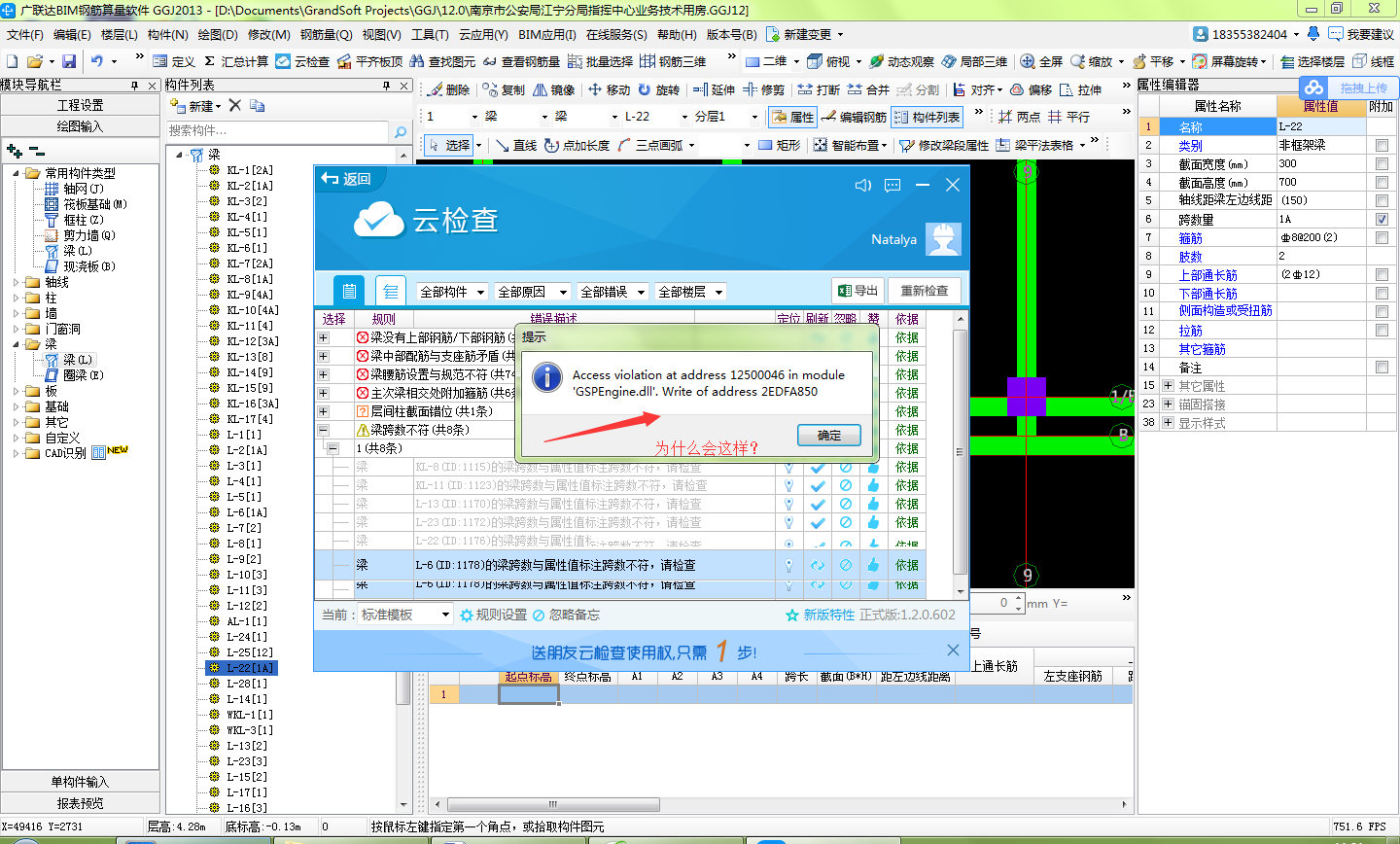The image size is (1400, 844).
Task: Open 构件(N) menu
Action: click(168, 34)
